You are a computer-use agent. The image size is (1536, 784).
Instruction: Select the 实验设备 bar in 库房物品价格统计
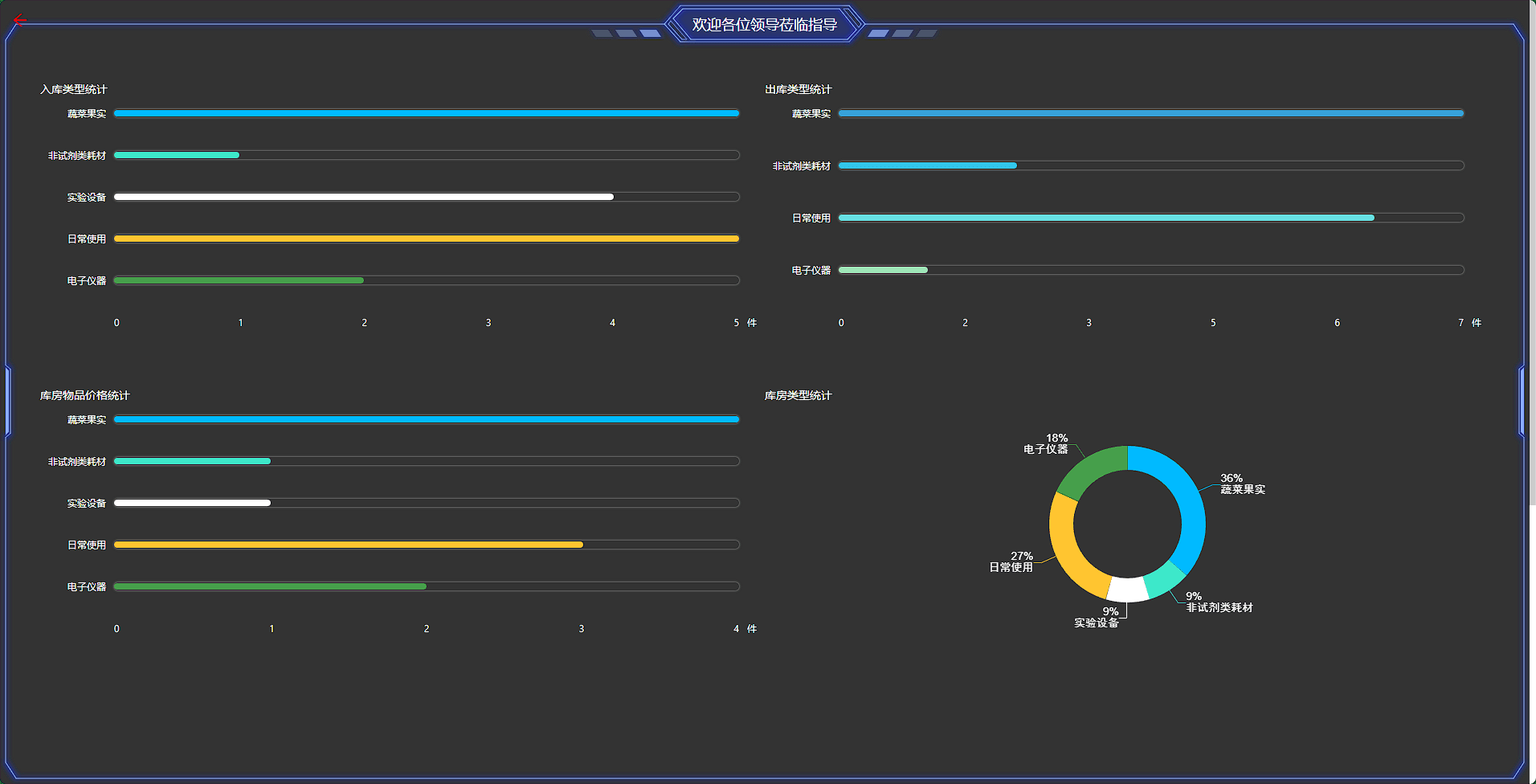pos(192,503)
